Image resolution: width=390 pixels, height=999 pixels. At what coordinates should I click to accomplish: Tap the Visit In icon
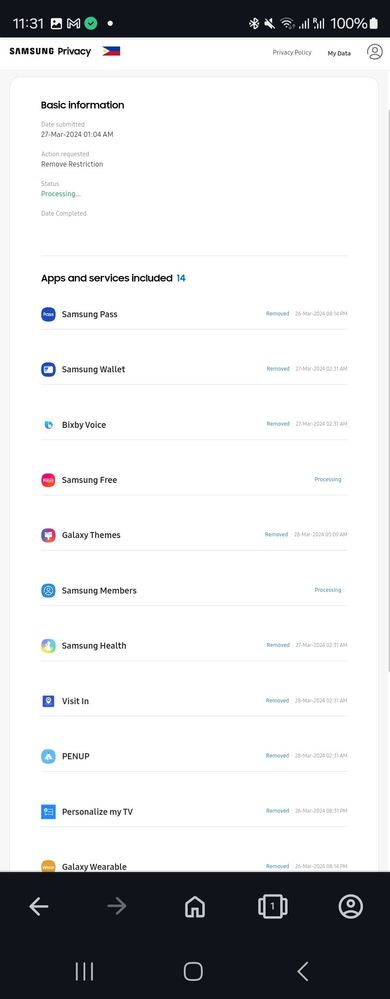pos(48,701)
